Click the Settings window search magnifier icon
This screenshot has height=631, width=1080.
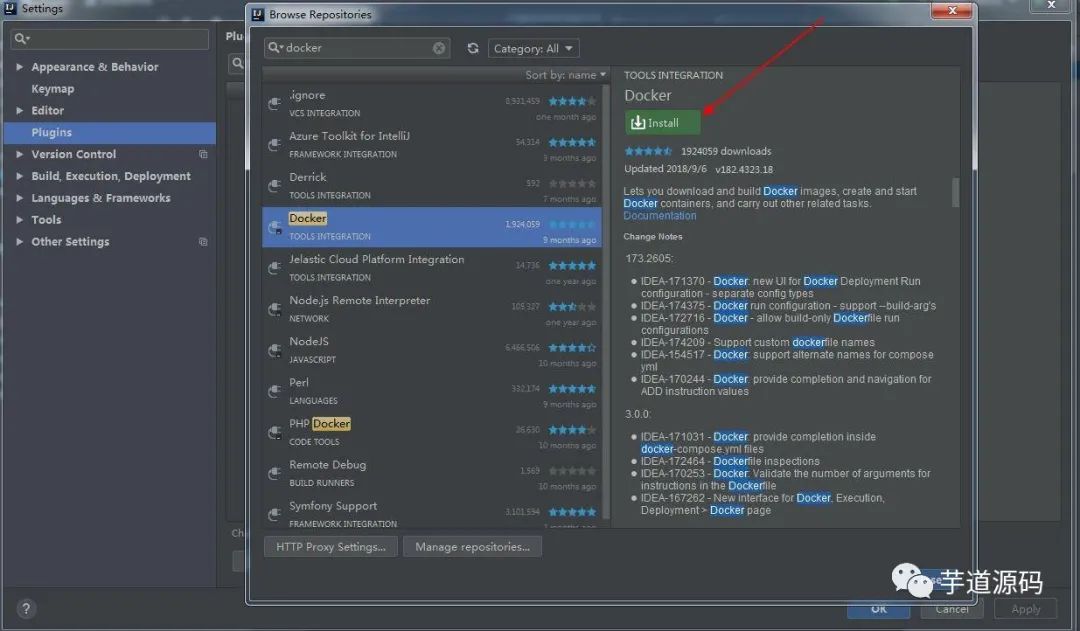pos(22,39)
